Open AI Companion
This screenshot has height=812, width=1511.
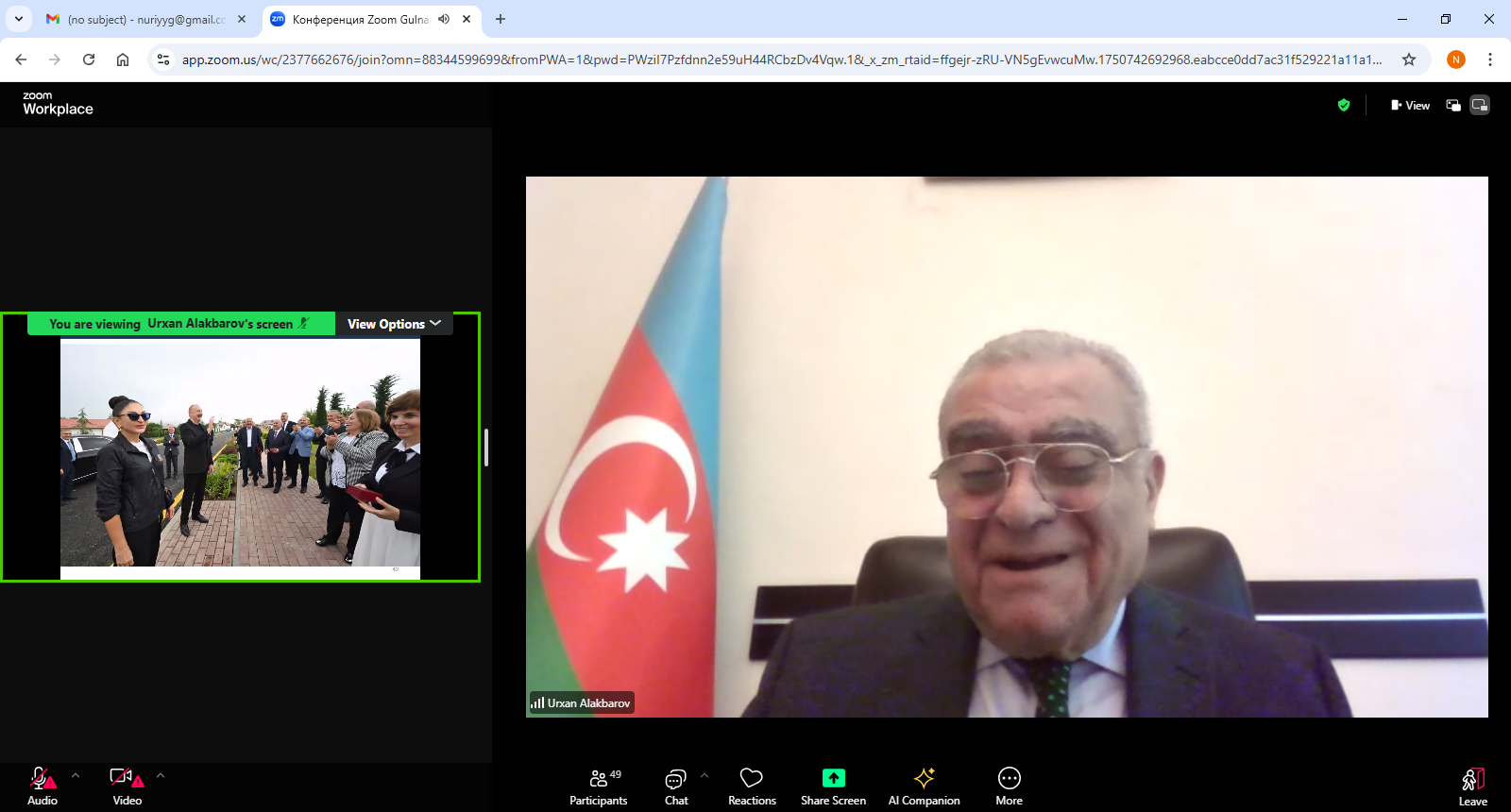pyautogui.click(x=924, y=786)
